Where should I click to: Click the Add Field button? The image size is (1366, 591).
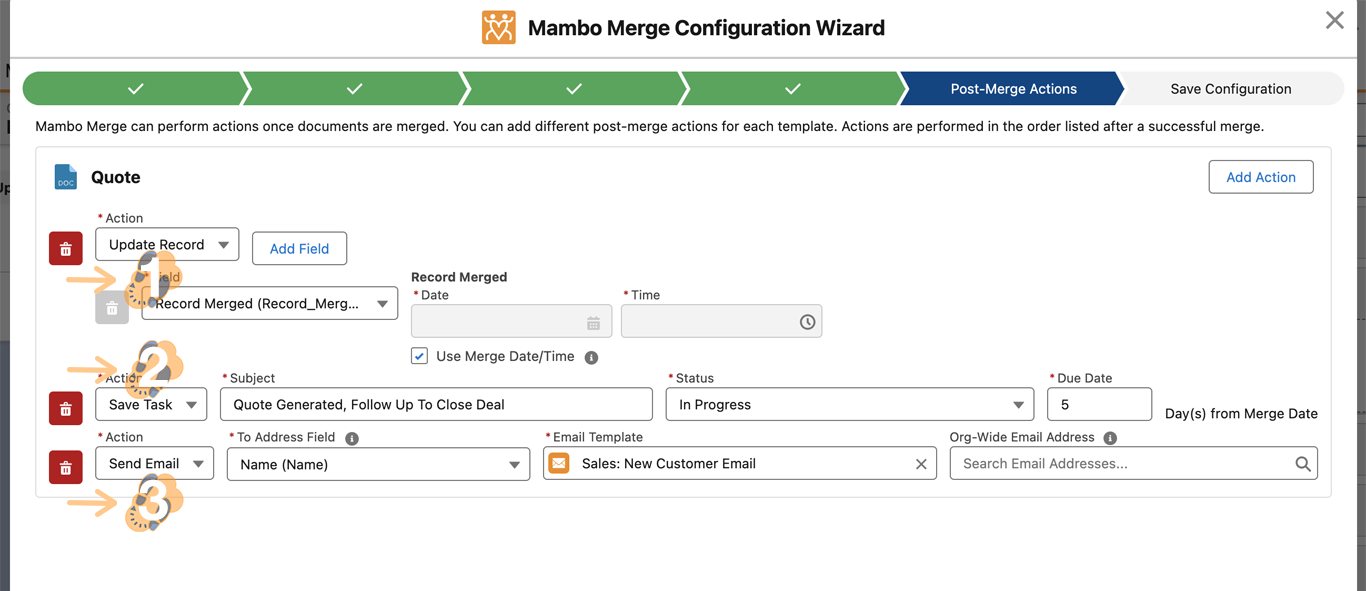(x=299, y=249)
